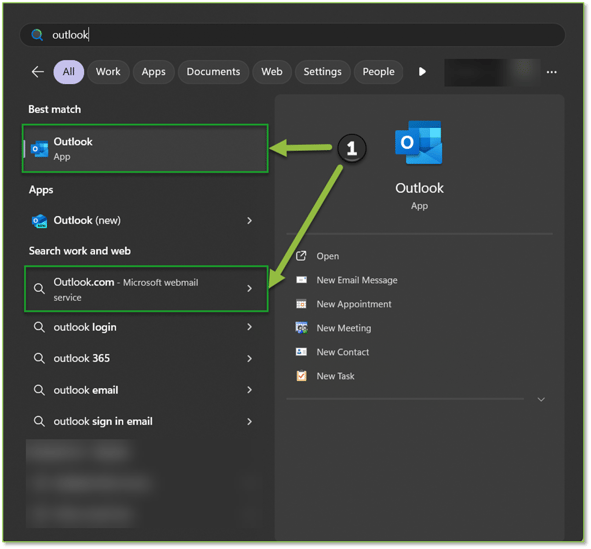Viewport: 591px width, 549px height.
Task: Click the New Email Message envelope icon
Action: (301, 280)
